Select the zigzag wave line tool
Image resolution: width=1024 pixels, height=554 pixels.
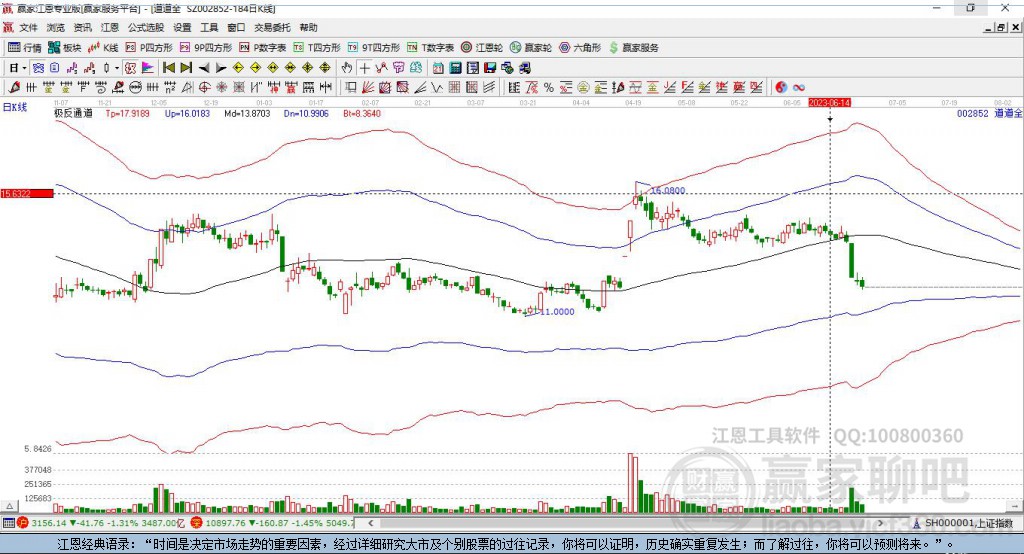[437, 87]
